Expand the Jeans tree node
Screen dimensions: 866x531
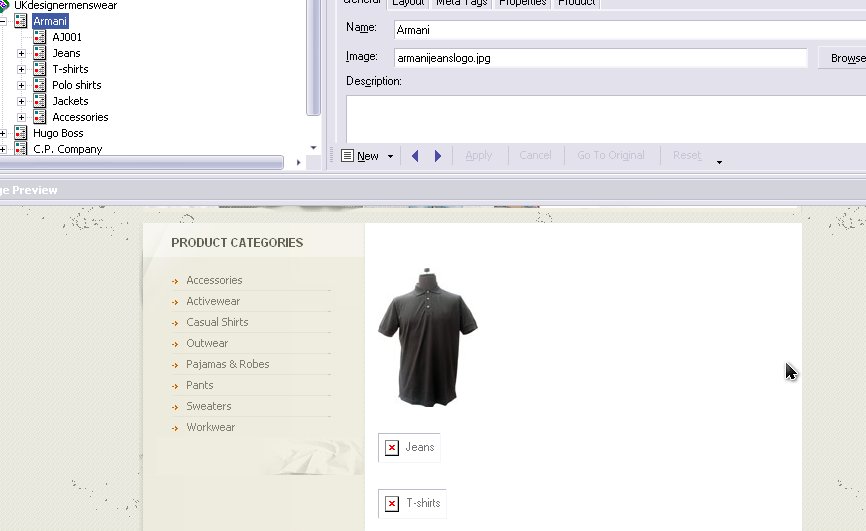tap(22, 53)
